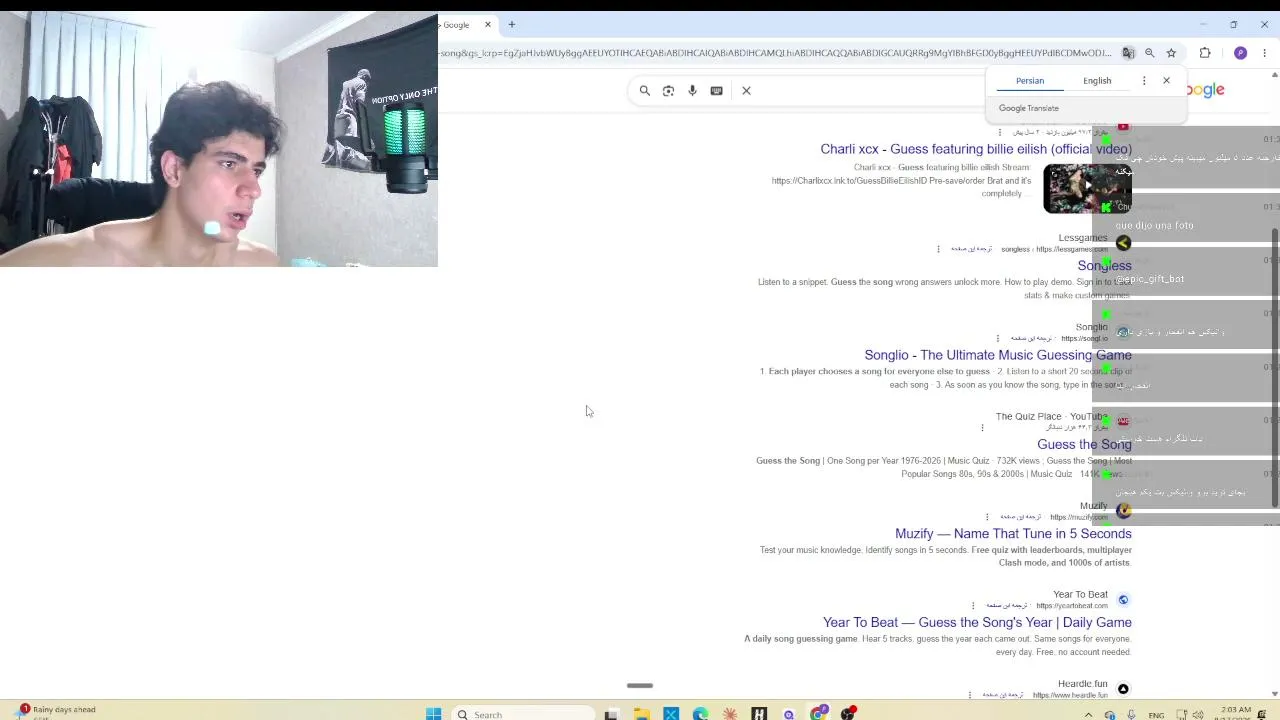Click the ENG language indicator
This screenshot has height=720, width=1280.
1156,715
